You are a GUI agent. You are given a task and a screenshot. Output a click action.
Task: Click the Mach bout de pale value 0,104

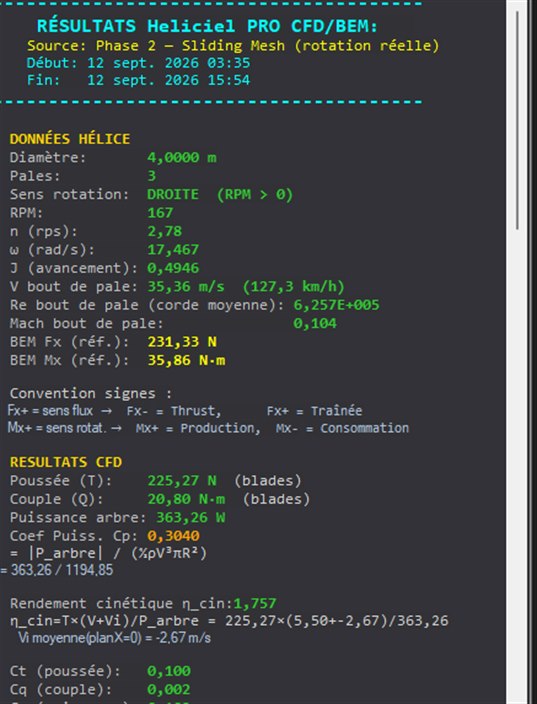point(315,324)
